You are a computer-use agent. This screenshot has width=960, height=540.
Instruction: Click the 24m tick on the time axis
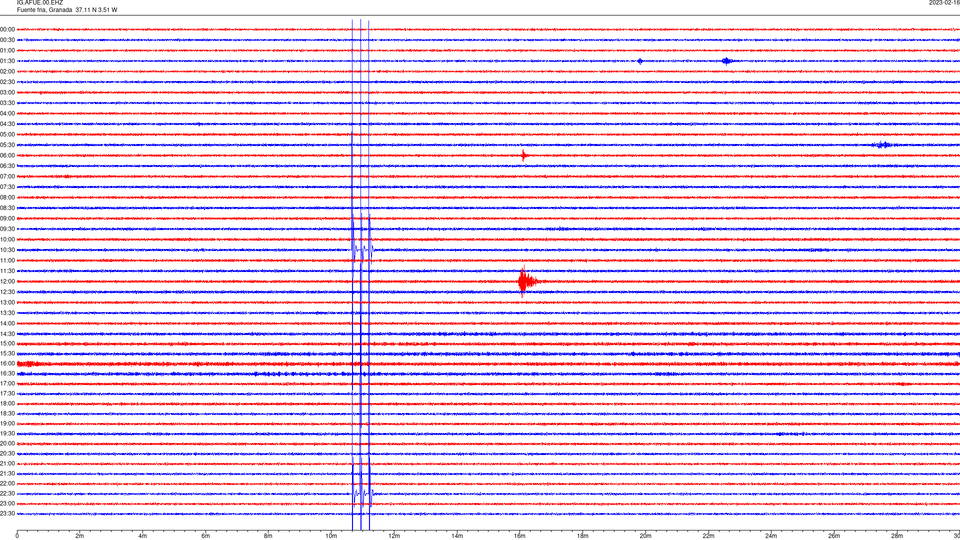coord(771,536)
